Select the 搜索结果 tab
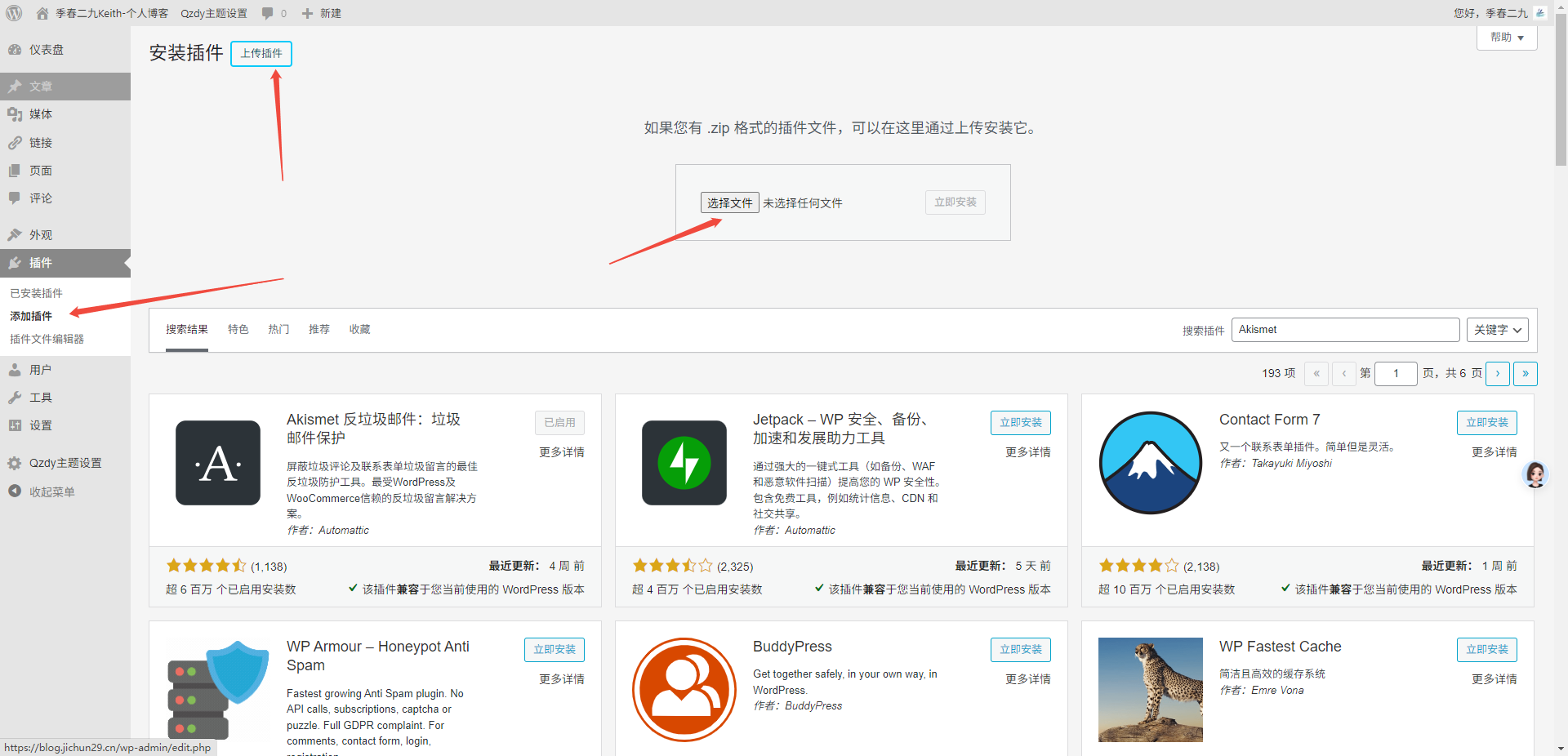Viewport: 1568px width, 756px height. pyautogui.click(x=187, y=330)
